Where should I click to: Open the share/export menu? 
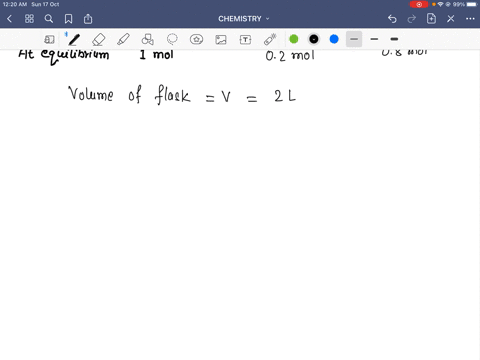pos(88,19)
